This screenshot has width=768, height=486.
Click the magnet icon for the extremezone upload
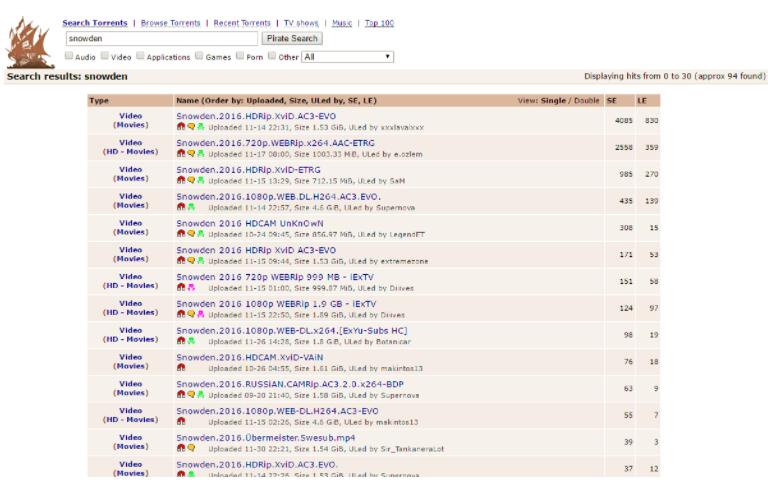click(181, 261)
